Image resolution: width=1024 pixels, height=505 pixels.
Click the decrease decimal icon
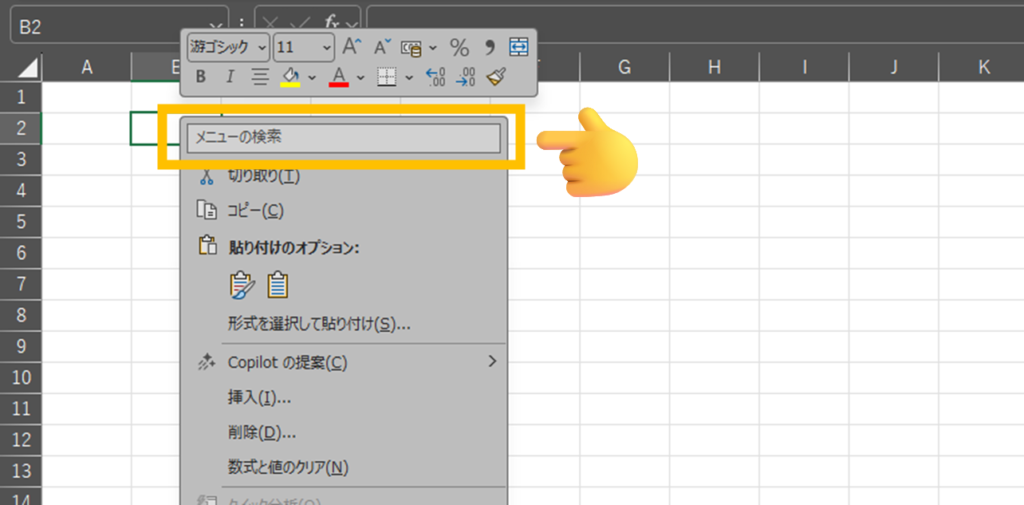point(466,77)
